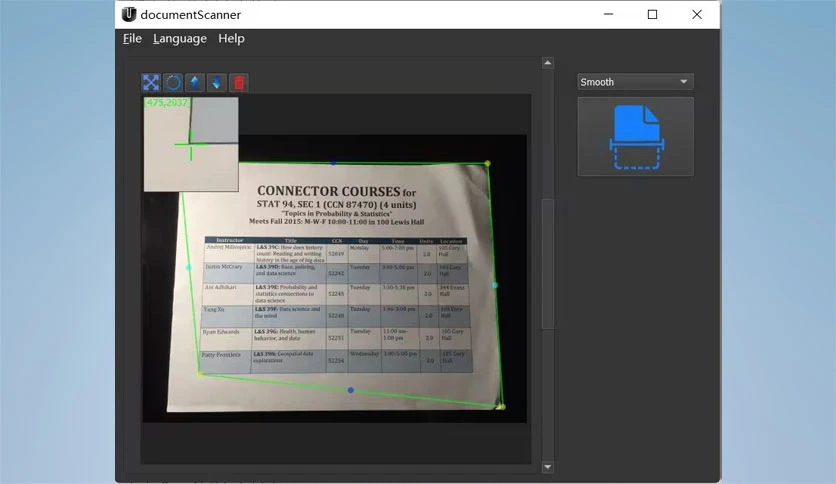Click the magnifier preview with green crosshair

pyautogui.click(x=191, y=144)
